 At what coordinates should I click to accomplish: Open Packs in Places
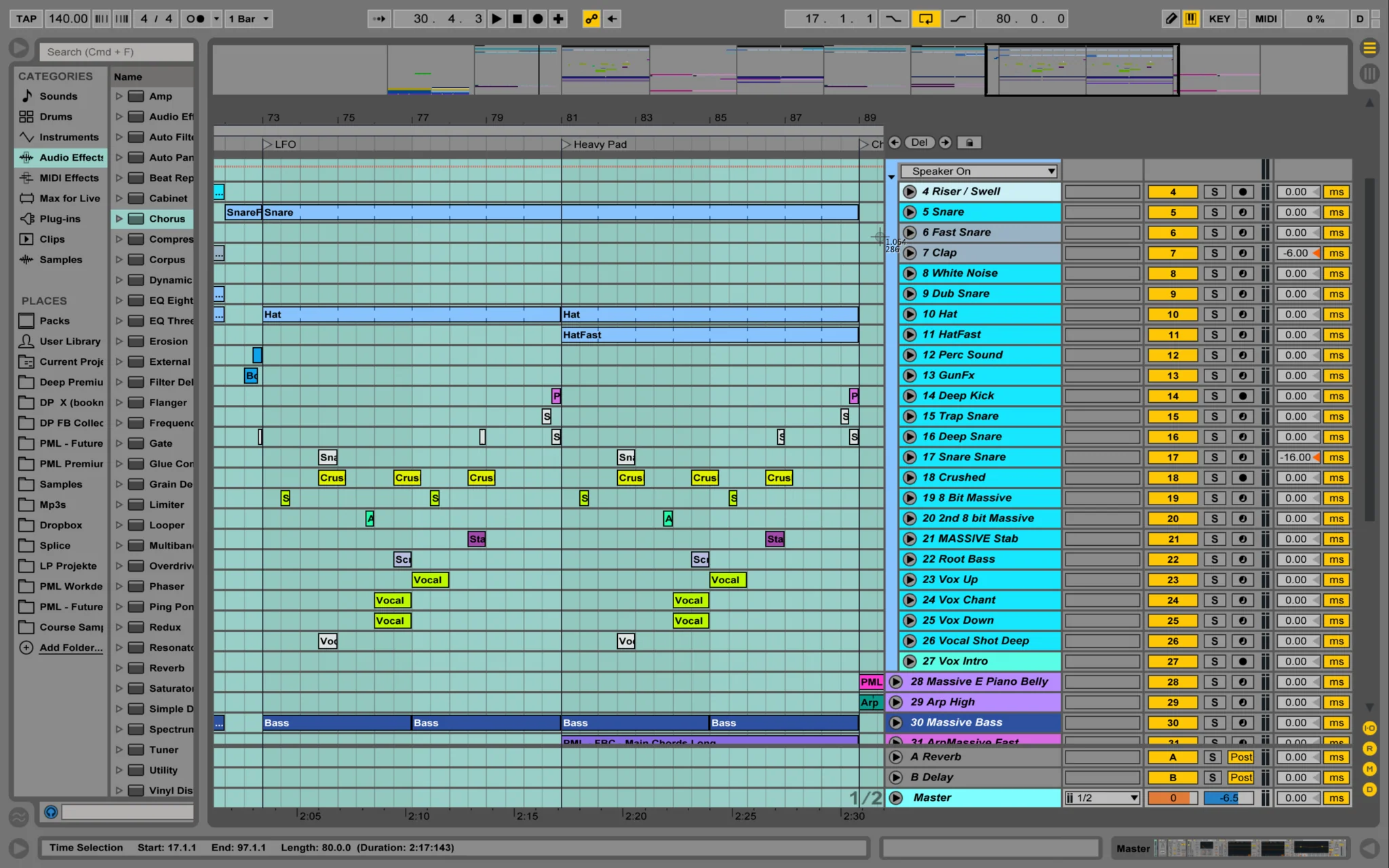(x=54, y=321)
